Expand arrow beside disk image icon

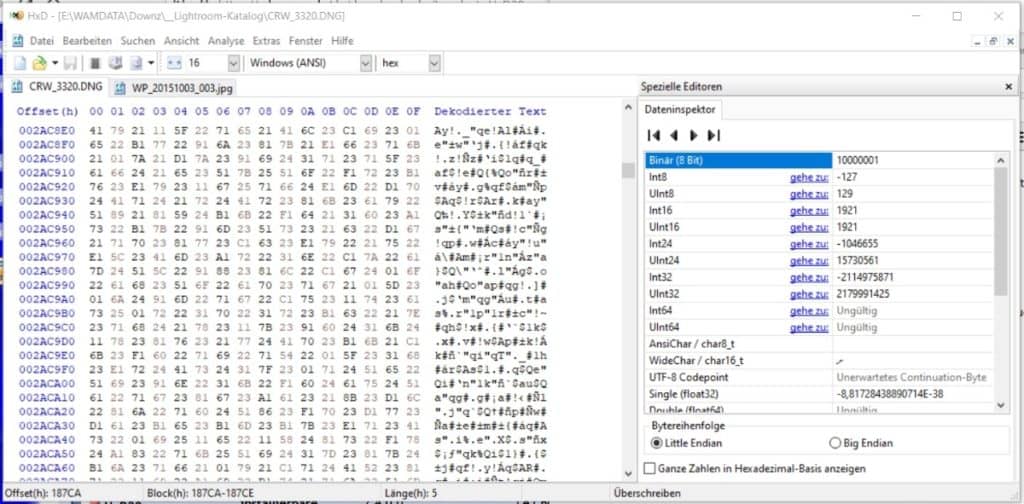coord(151,63)
